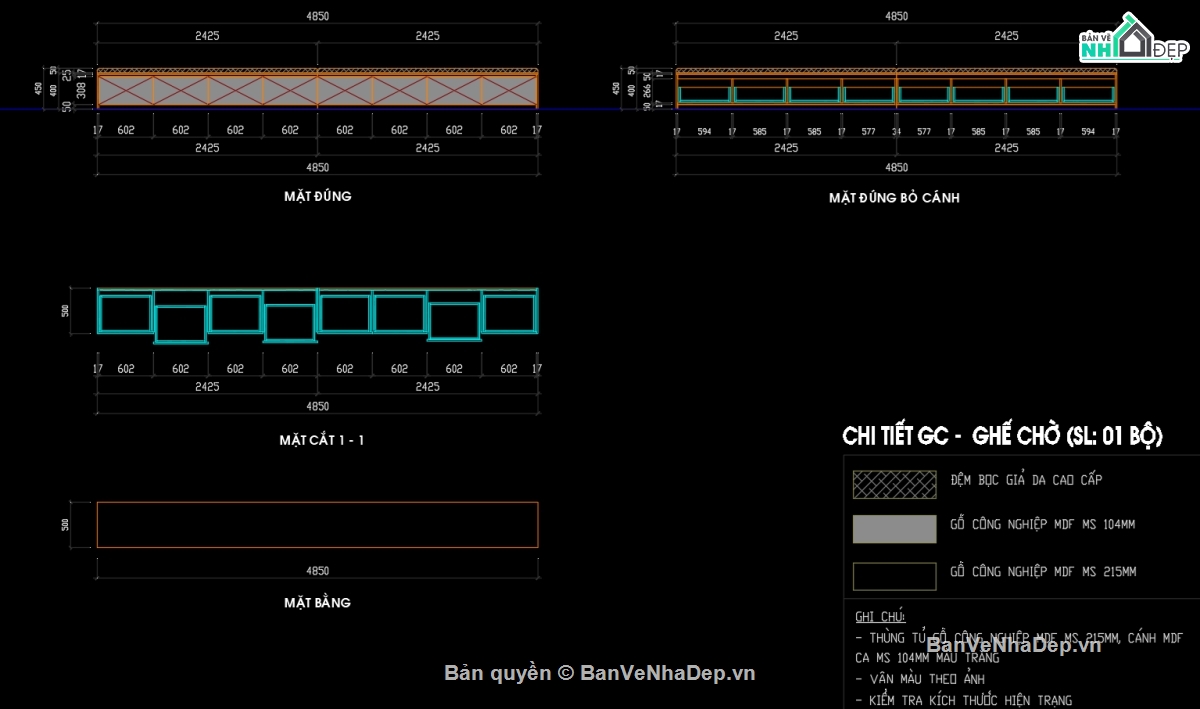
Task: Click the 594 dimension at left of open elevation
Action: (704, 131)
